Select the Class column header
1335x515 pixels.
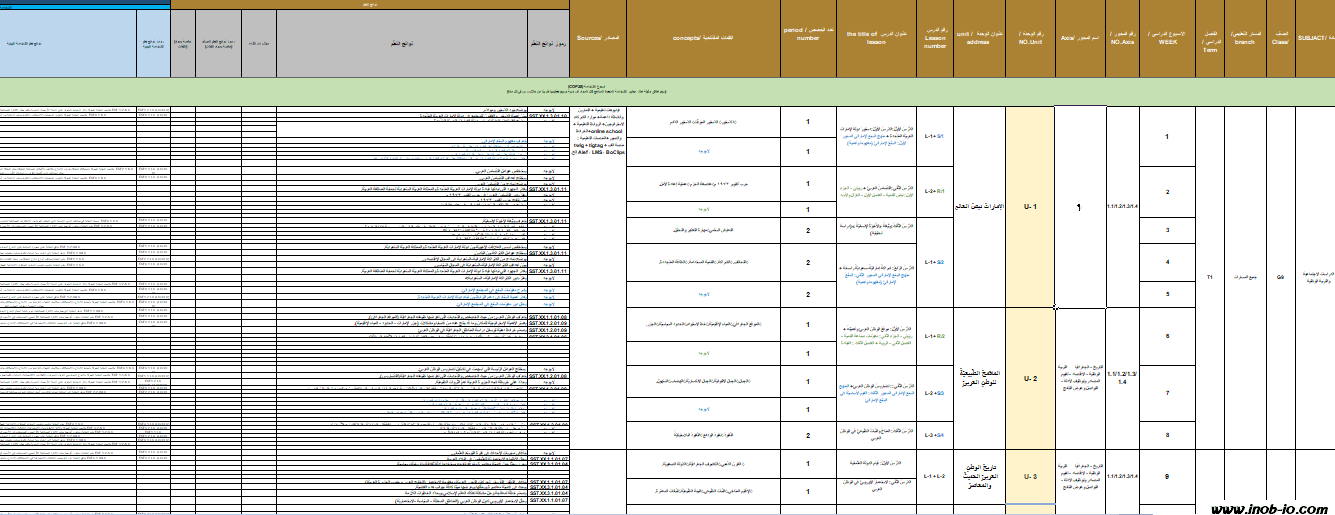pyautogui.click(x=1281, y=38)
